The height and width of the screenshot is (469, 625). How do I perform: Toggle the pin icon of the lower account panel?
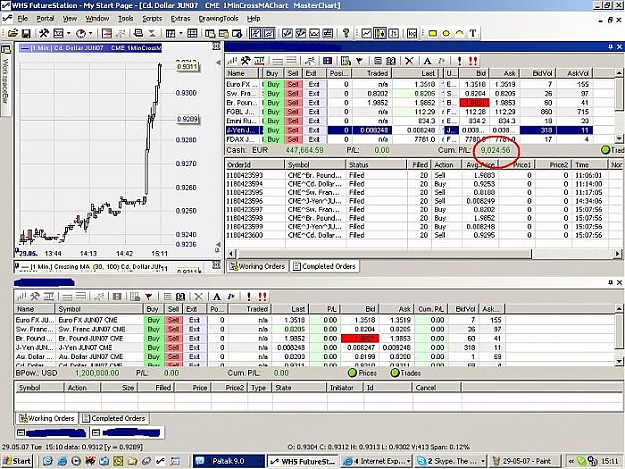[x=610, y=282]
